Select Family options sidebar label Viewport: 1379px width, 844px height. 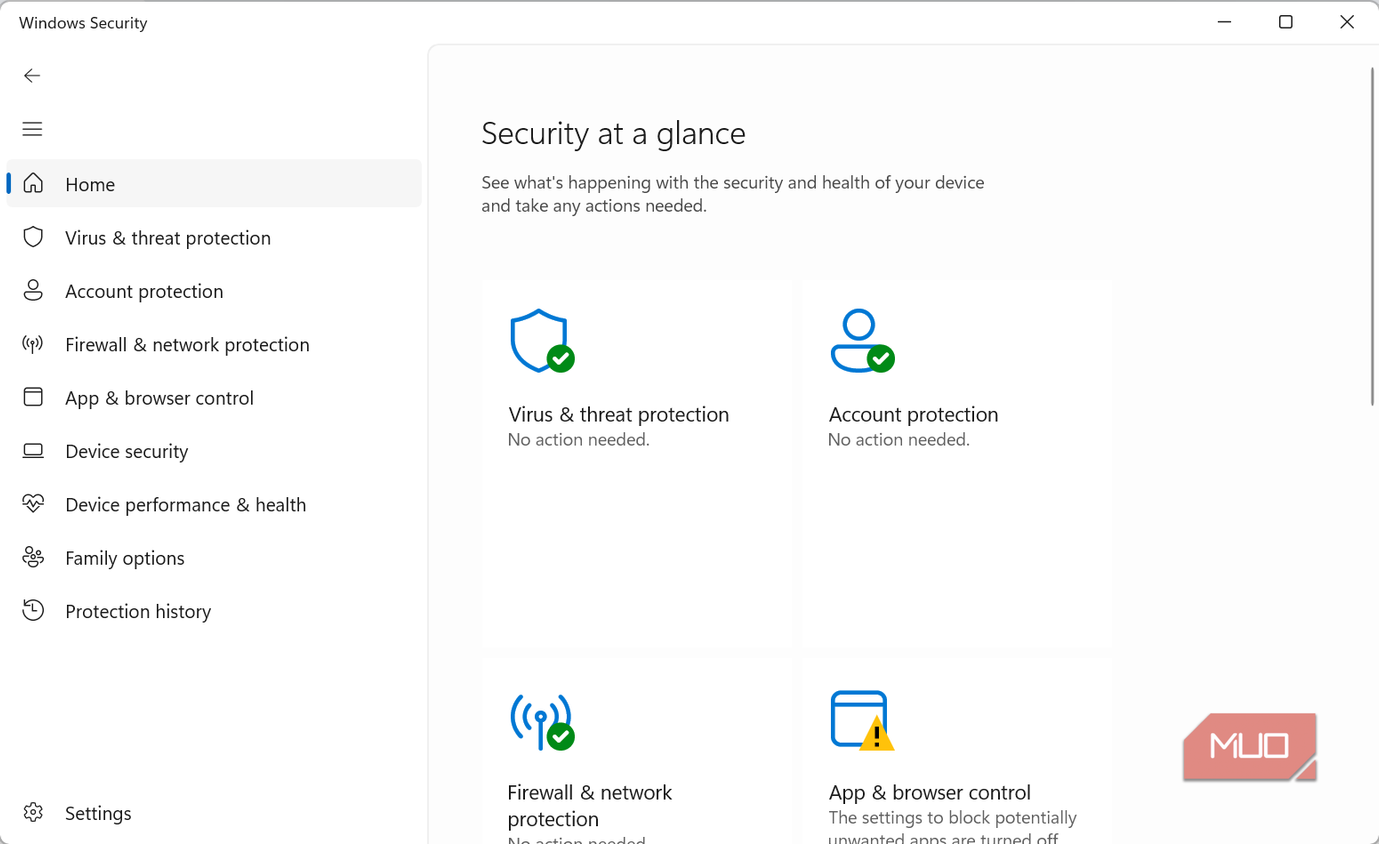[125, 558]
